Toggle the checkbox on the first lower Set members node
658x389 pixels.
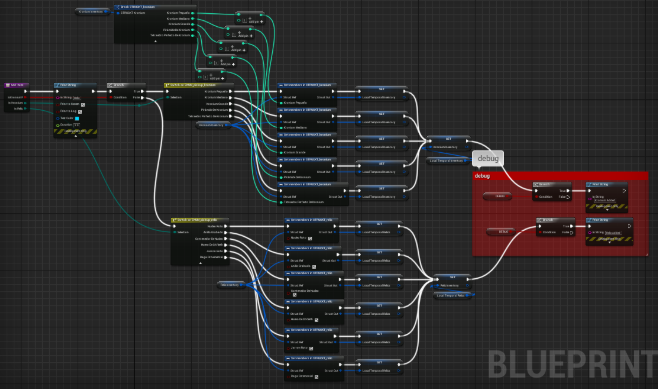point(310,238)
